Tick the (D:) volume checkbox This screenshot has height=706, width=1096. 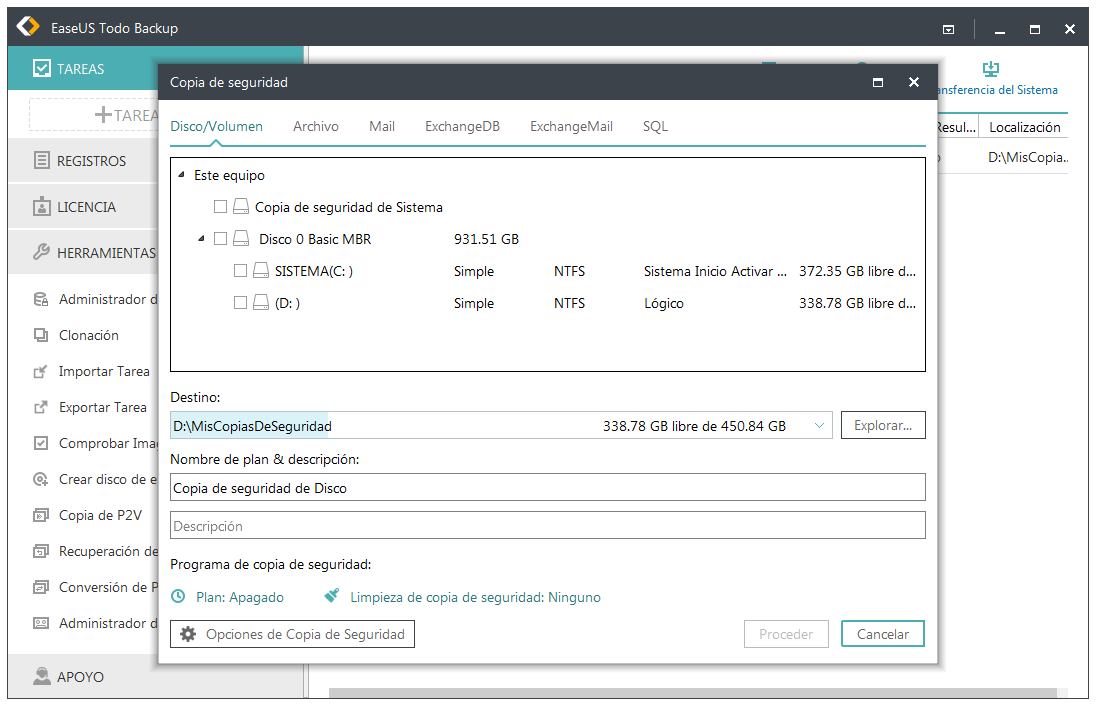[x=240, y=303]
